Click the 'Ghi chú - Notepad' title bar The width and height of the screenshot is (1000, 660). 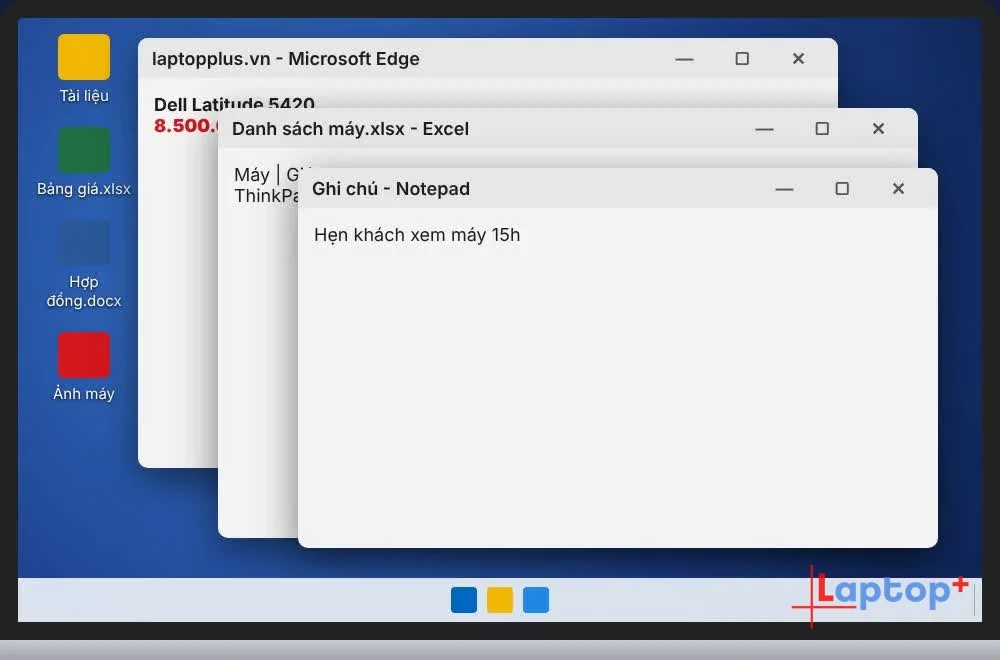(x=617, y=189)
